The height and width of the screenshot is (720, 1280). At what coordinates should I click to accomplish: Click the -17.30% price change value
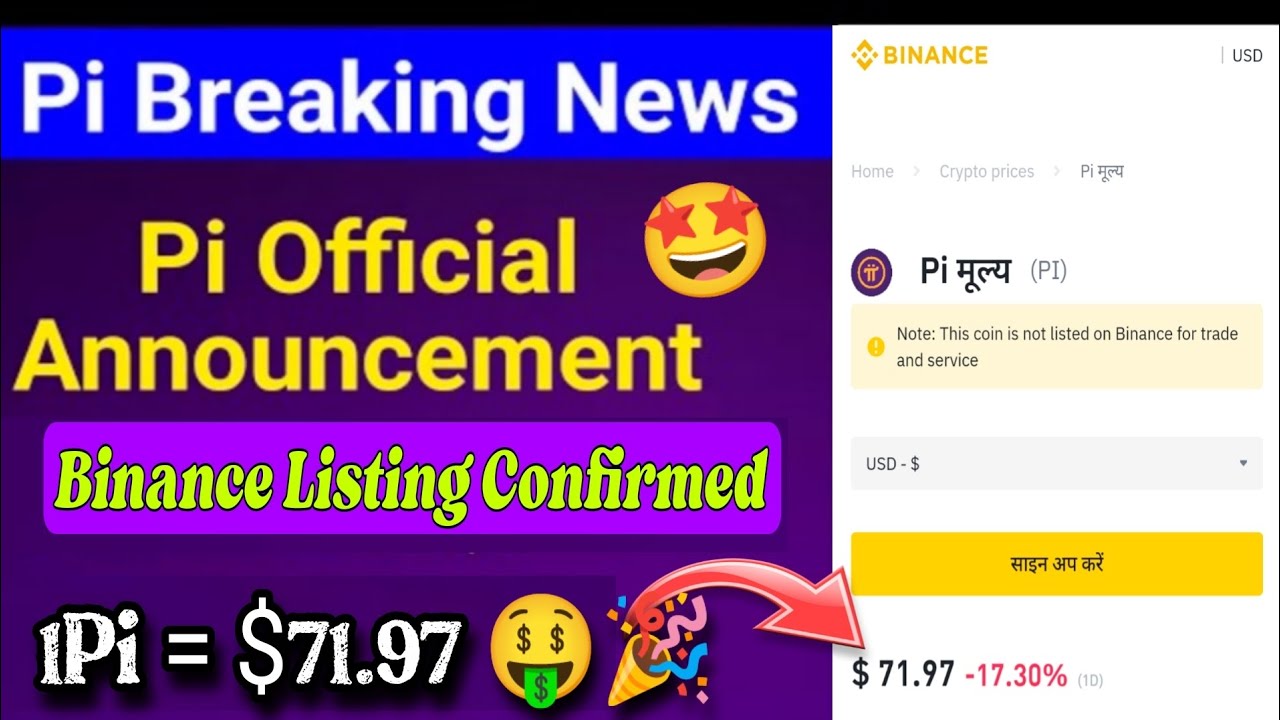pos(1016,676)
